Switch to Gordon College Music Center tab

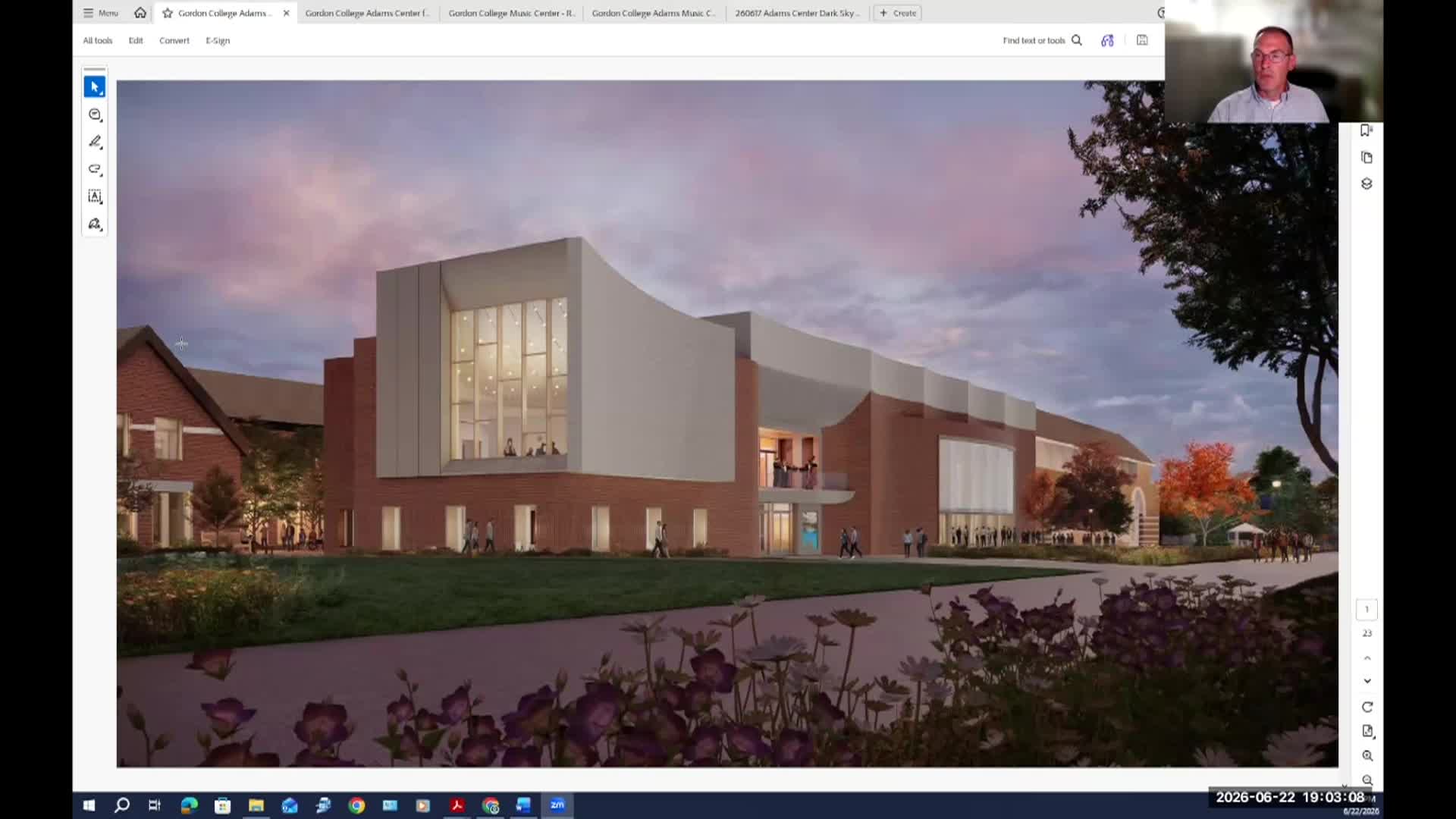[x=511, y=13]
